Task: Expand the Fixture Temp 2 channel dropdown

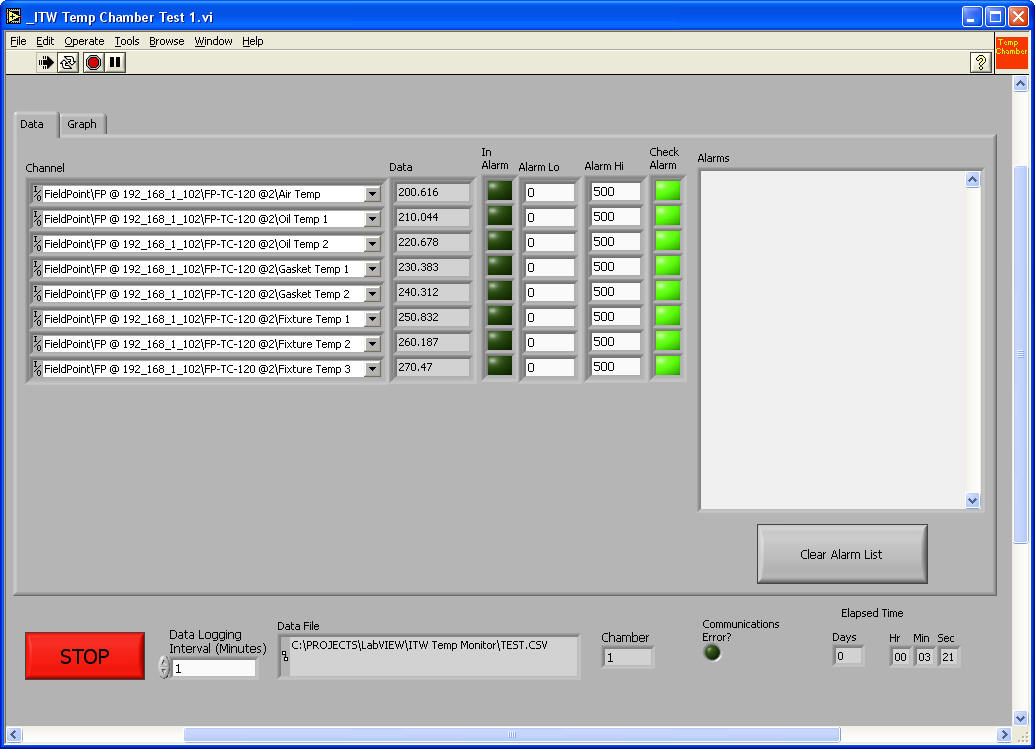Action: [x=372, y=344]
